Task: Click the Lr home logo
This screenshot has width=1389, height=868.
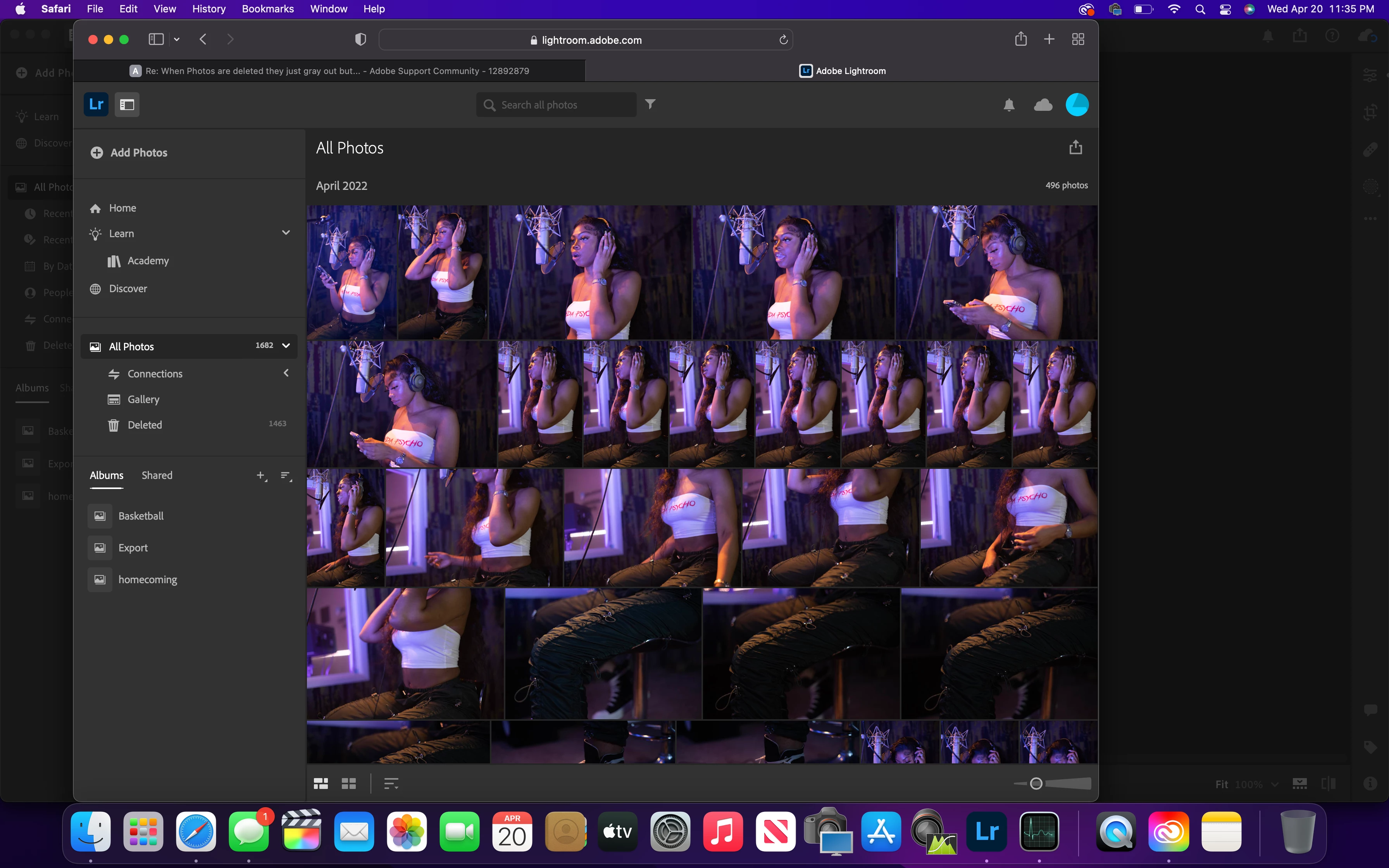Action: coord(96,105)
